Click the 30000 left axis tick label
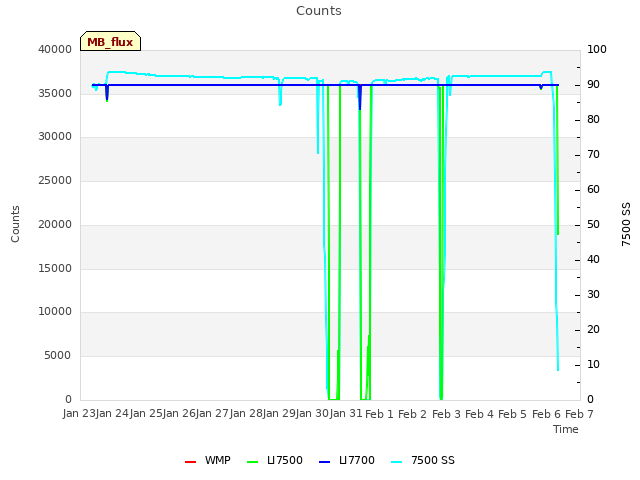Screen dimensions: 640x480 [55, 137]
